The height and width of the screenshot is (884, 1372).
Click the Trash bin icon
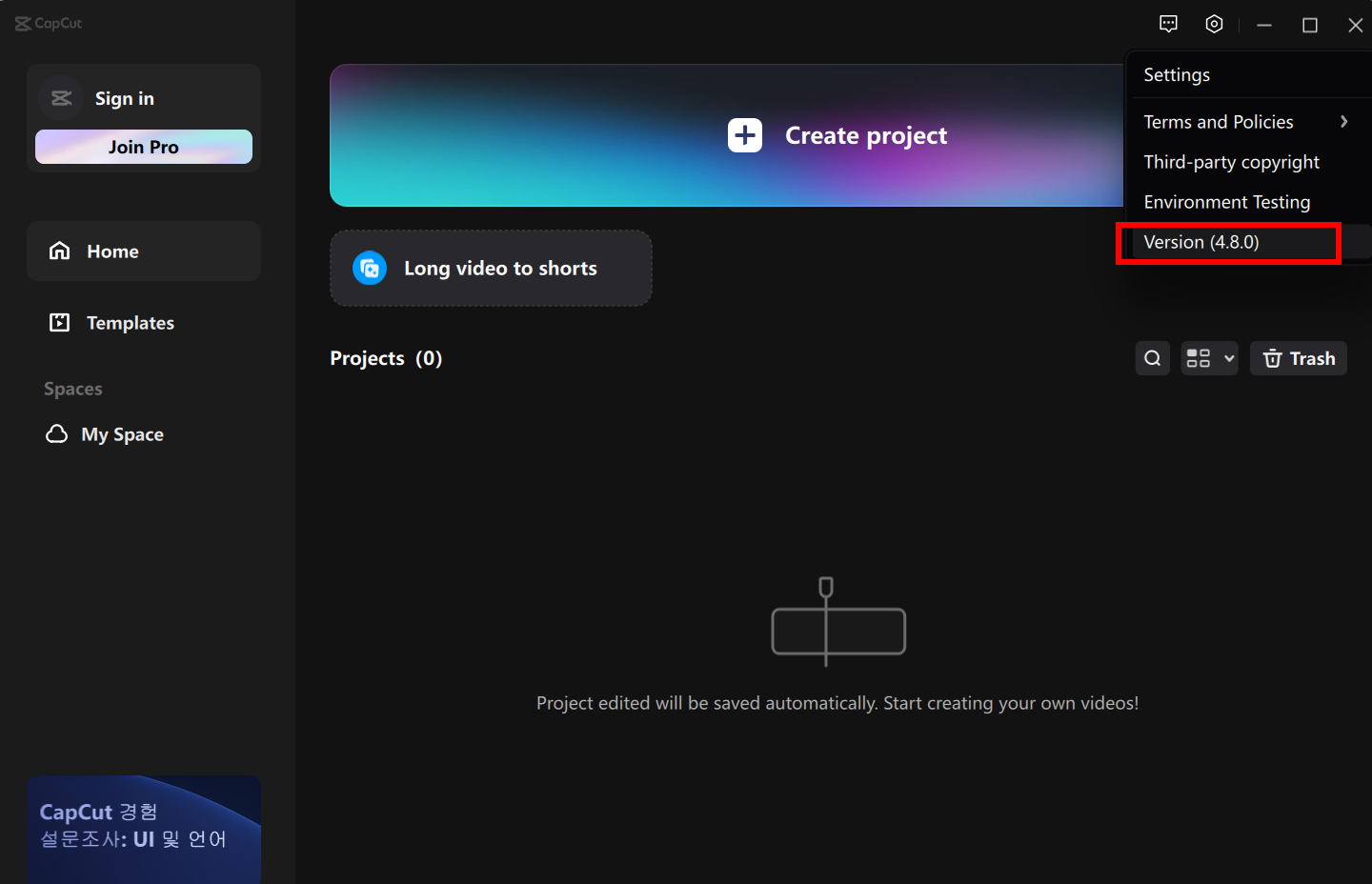click(1272, 358)
